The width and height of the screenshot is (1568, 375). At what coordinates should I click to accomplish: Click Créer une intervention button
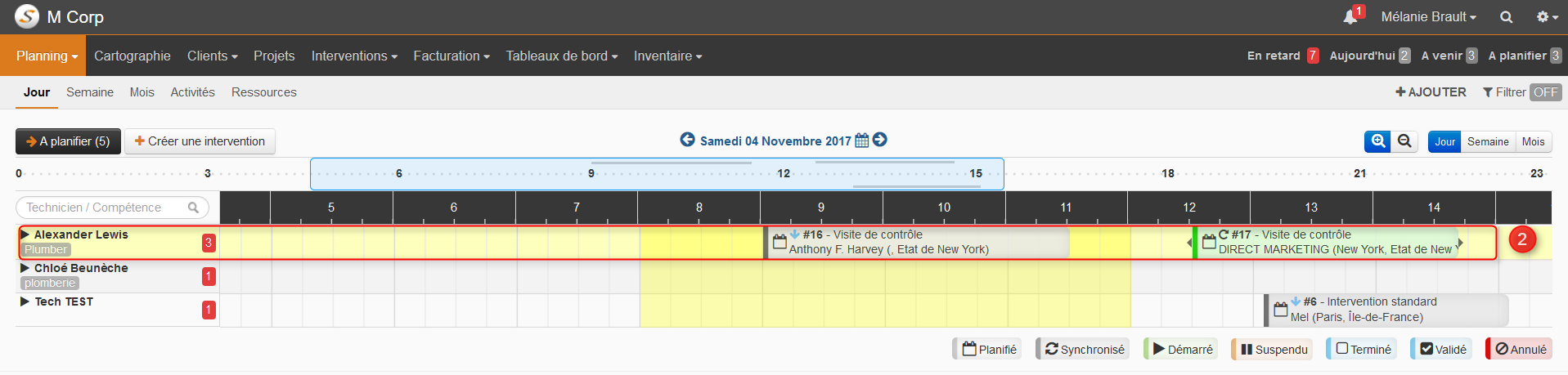(x=200, y=141)
